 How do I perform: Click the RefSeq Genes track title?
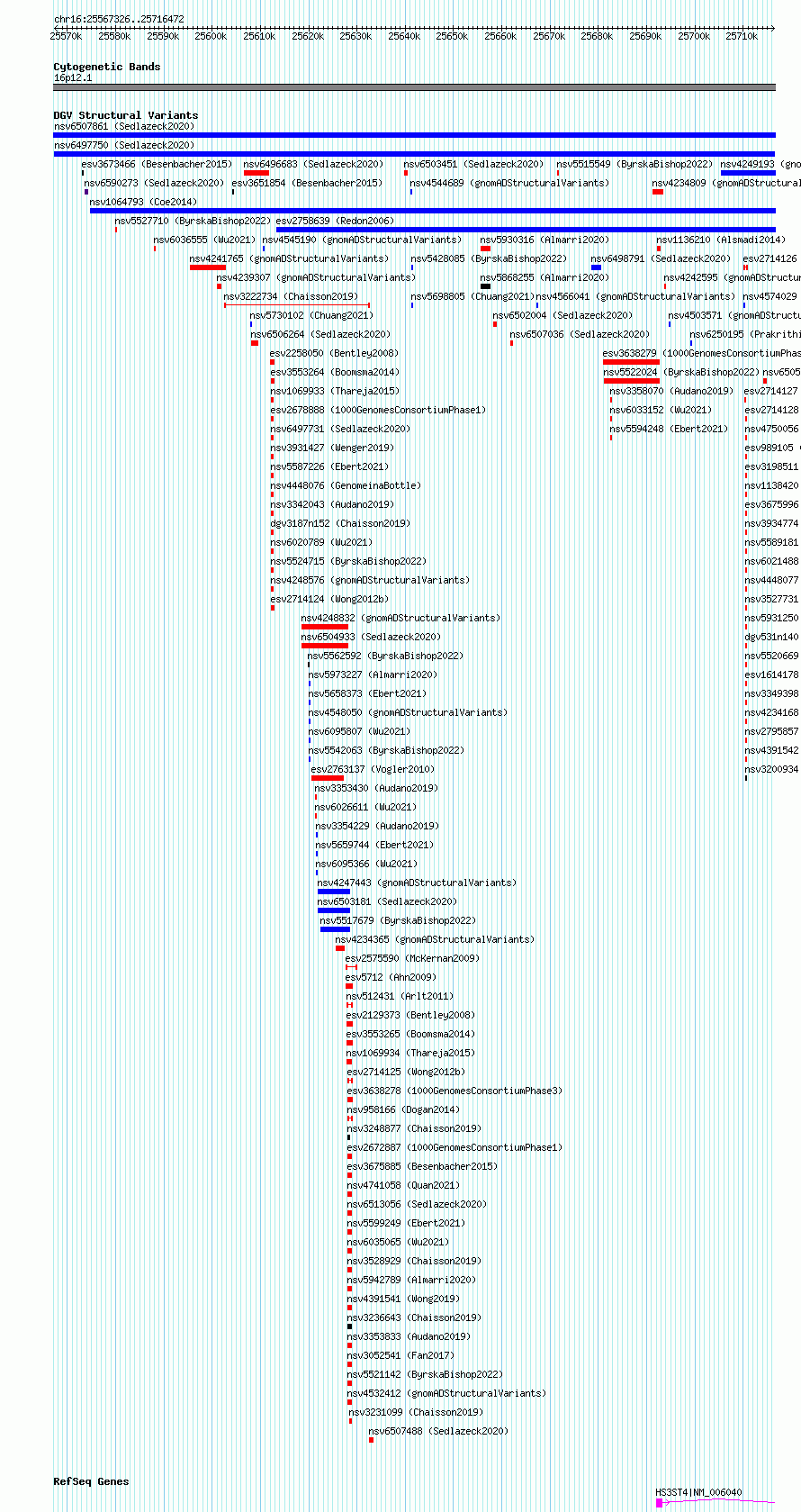(x=91, y=1481)
